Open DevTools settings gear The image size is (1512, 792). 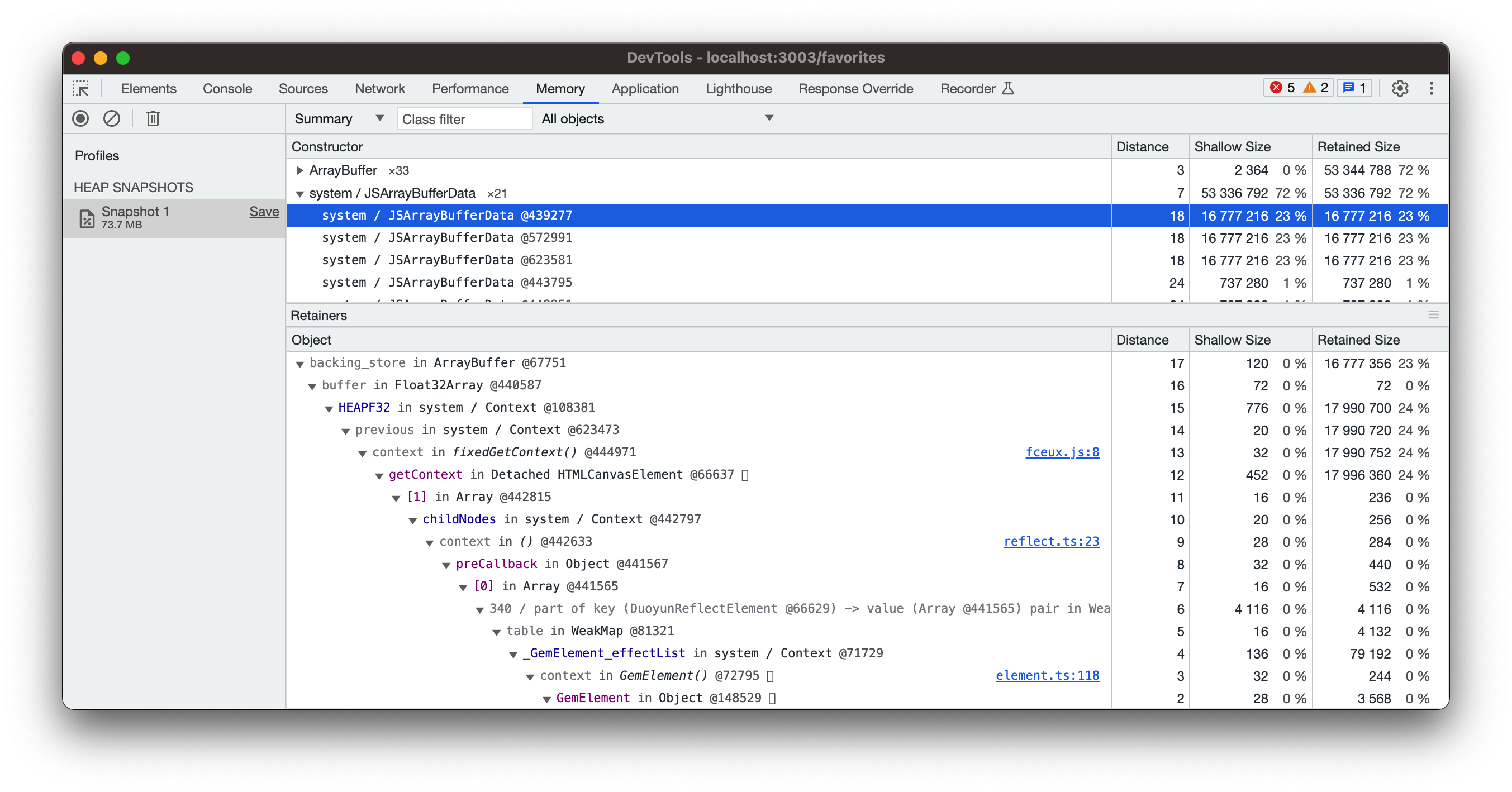click(x=1400, y=89)
